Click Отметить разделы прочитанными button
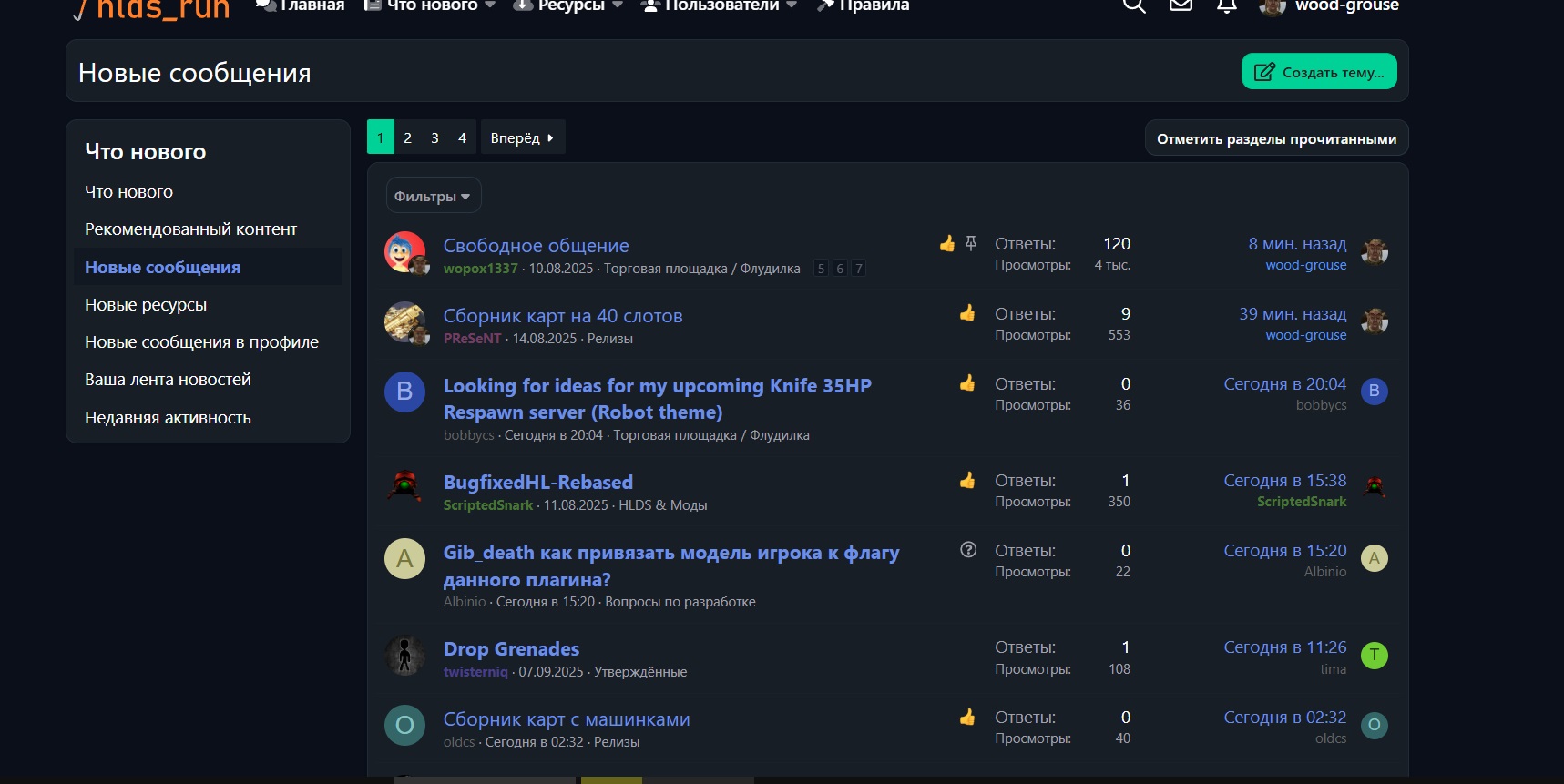The height and width of the screenshot is (784, 1564). click(x=1276, y=138)
